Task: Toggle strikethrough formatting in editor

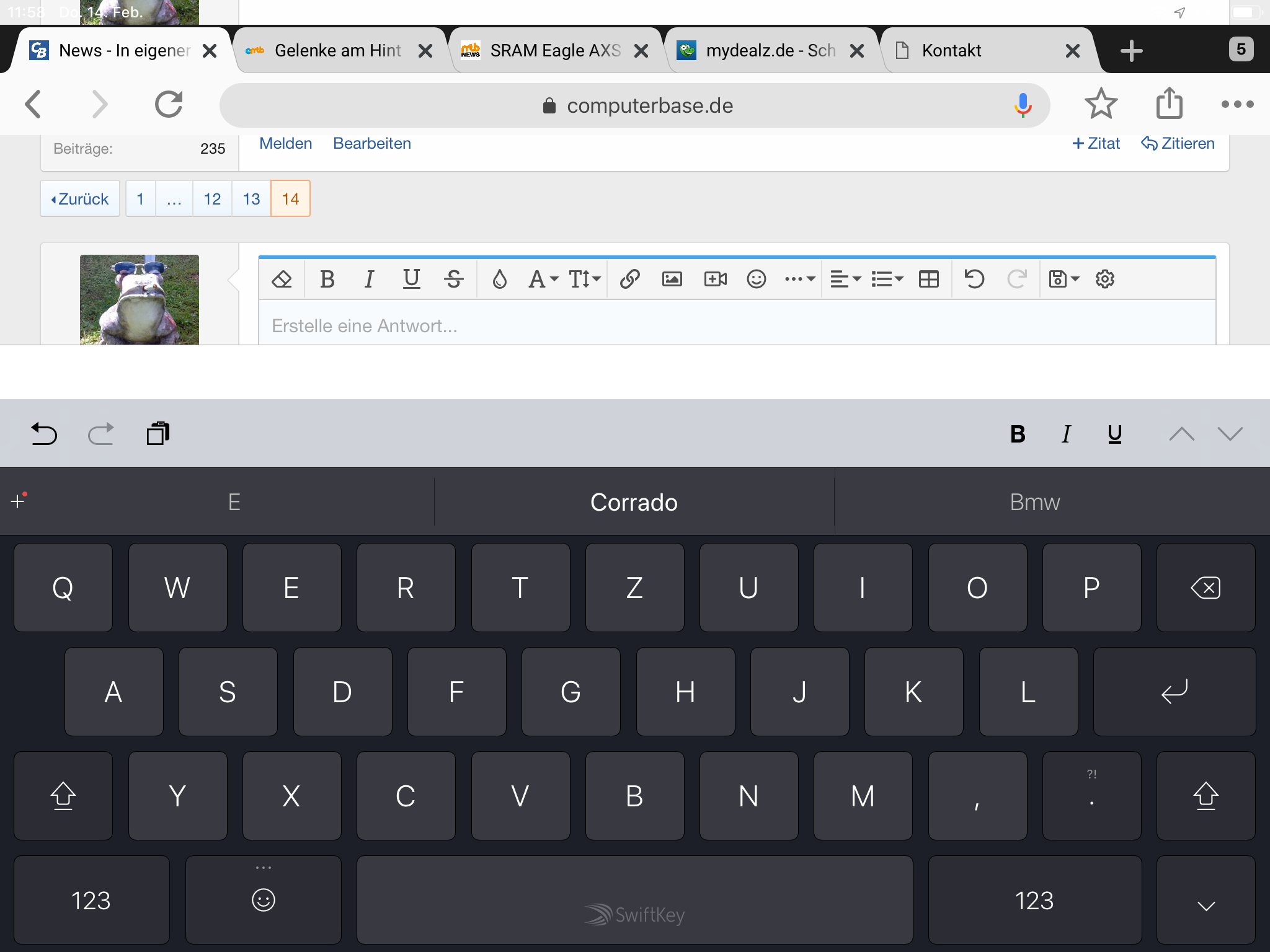Action: (x=453, y=279)
